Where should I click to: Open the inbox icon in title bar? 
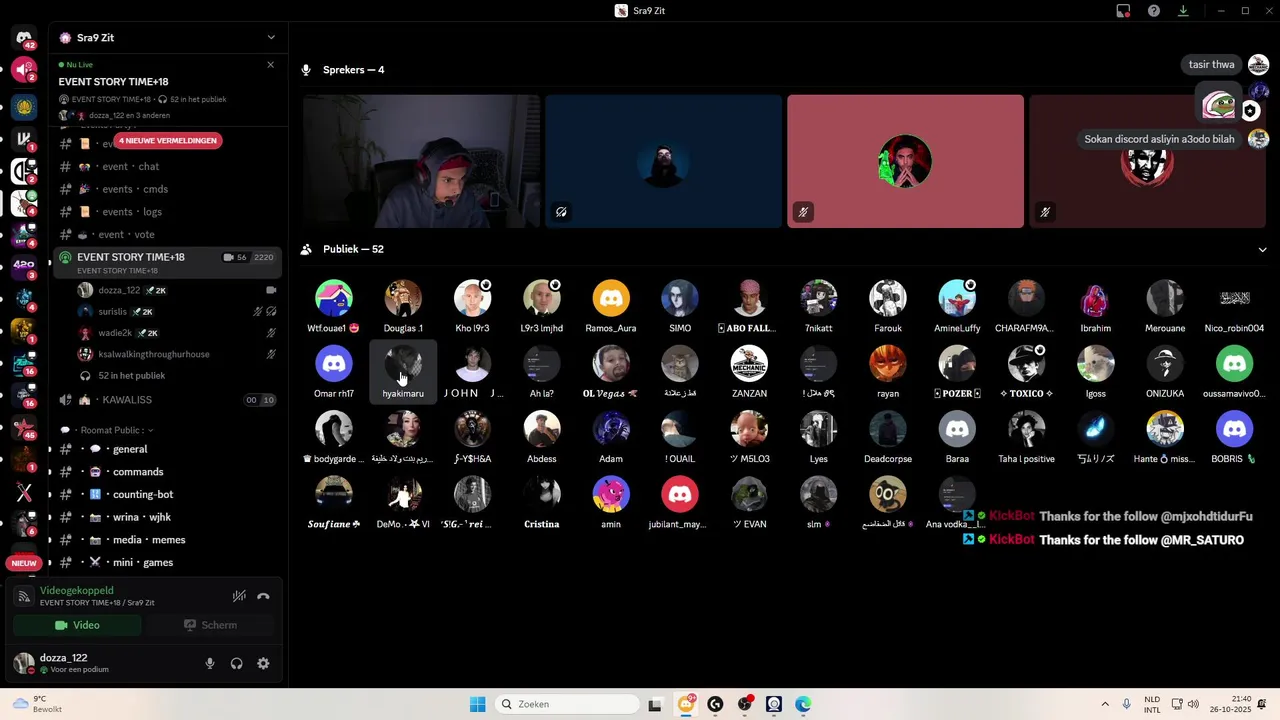pyautogui.click(x=1123, y=11)
